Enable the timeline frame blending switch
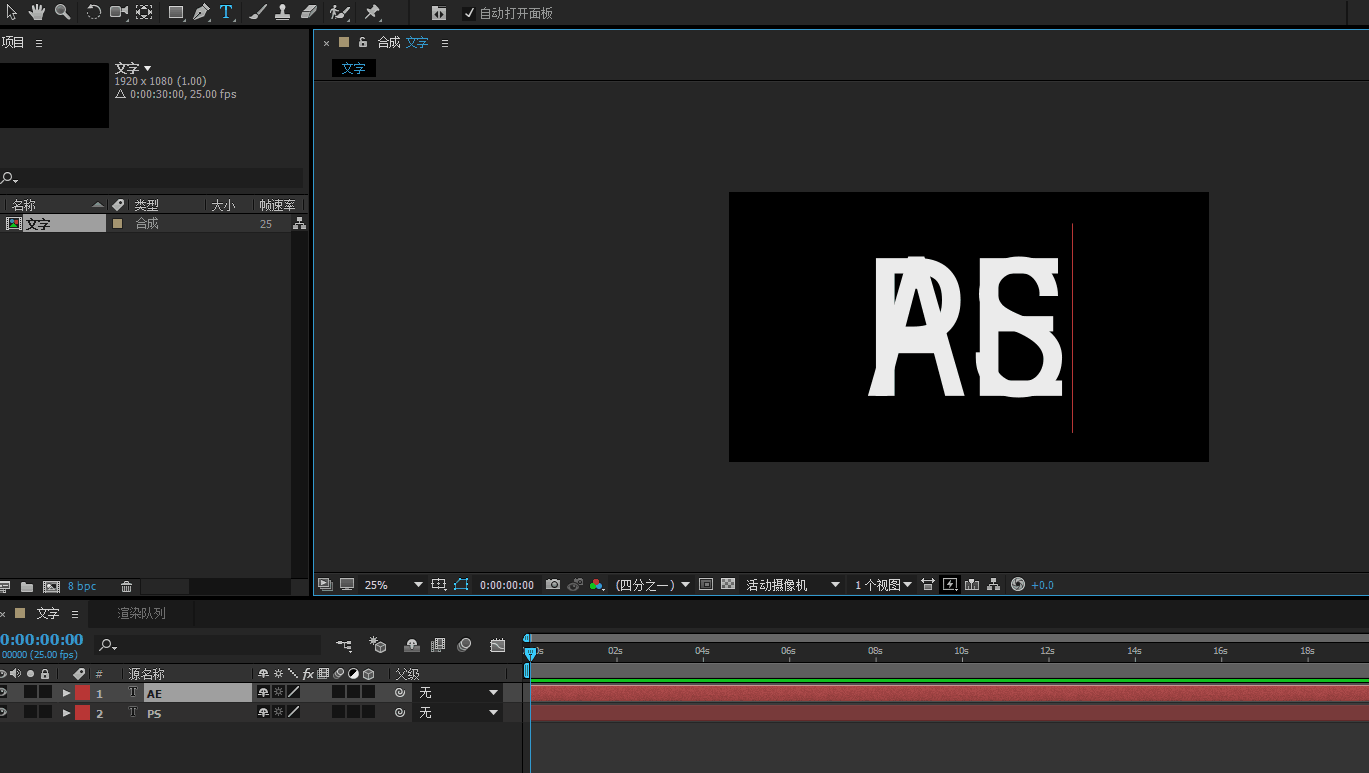Viewport: 1369px width, 773px height. coord(438,645)
